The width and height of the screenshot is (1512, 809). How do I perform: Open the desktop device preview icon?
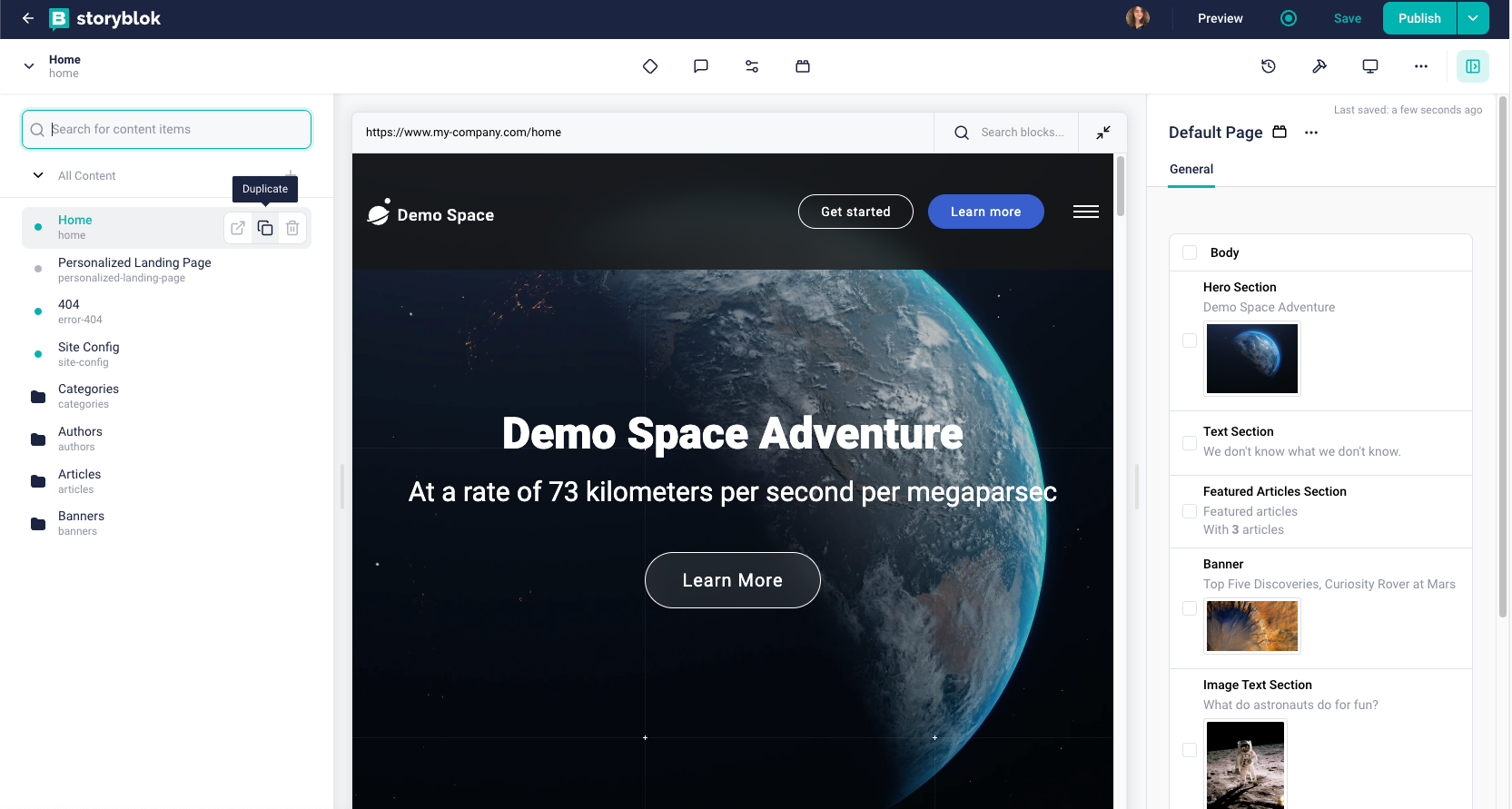tap(1370, 66)
